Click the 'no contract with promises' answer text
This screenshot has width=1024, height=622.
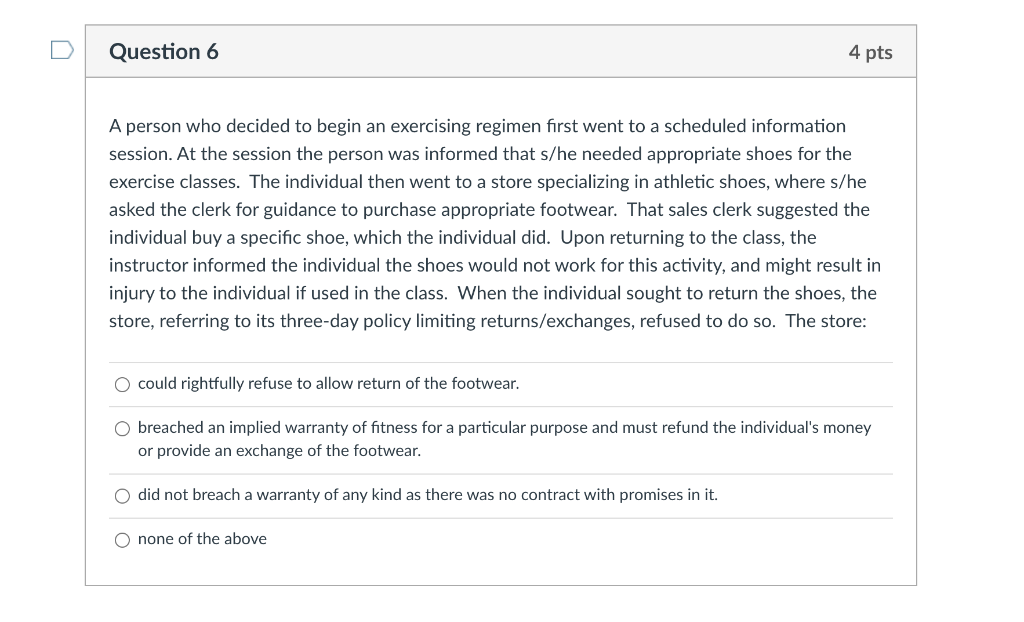(428, 494)
